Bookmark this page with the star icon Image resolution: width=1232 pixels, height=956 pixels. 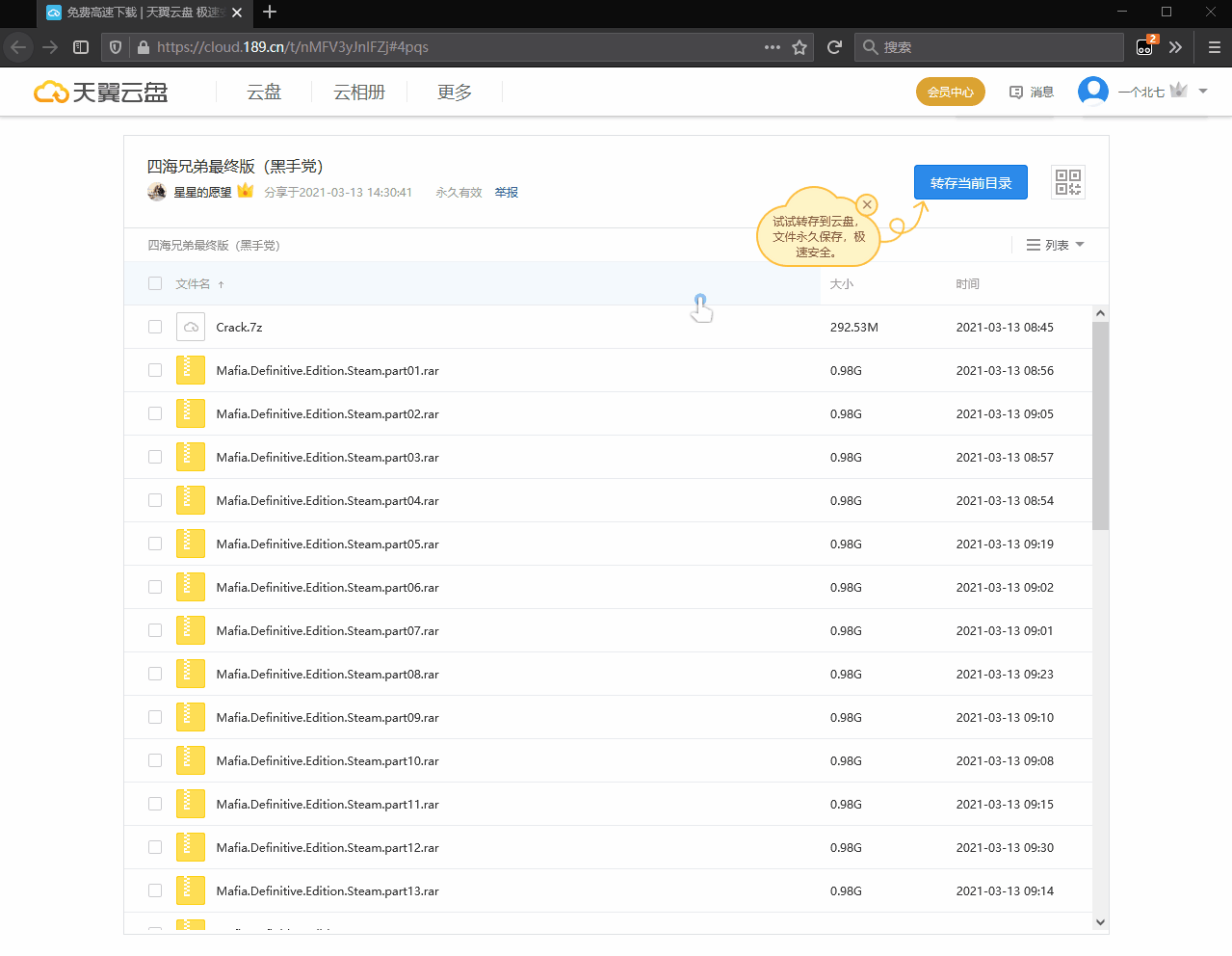(799, 47)
